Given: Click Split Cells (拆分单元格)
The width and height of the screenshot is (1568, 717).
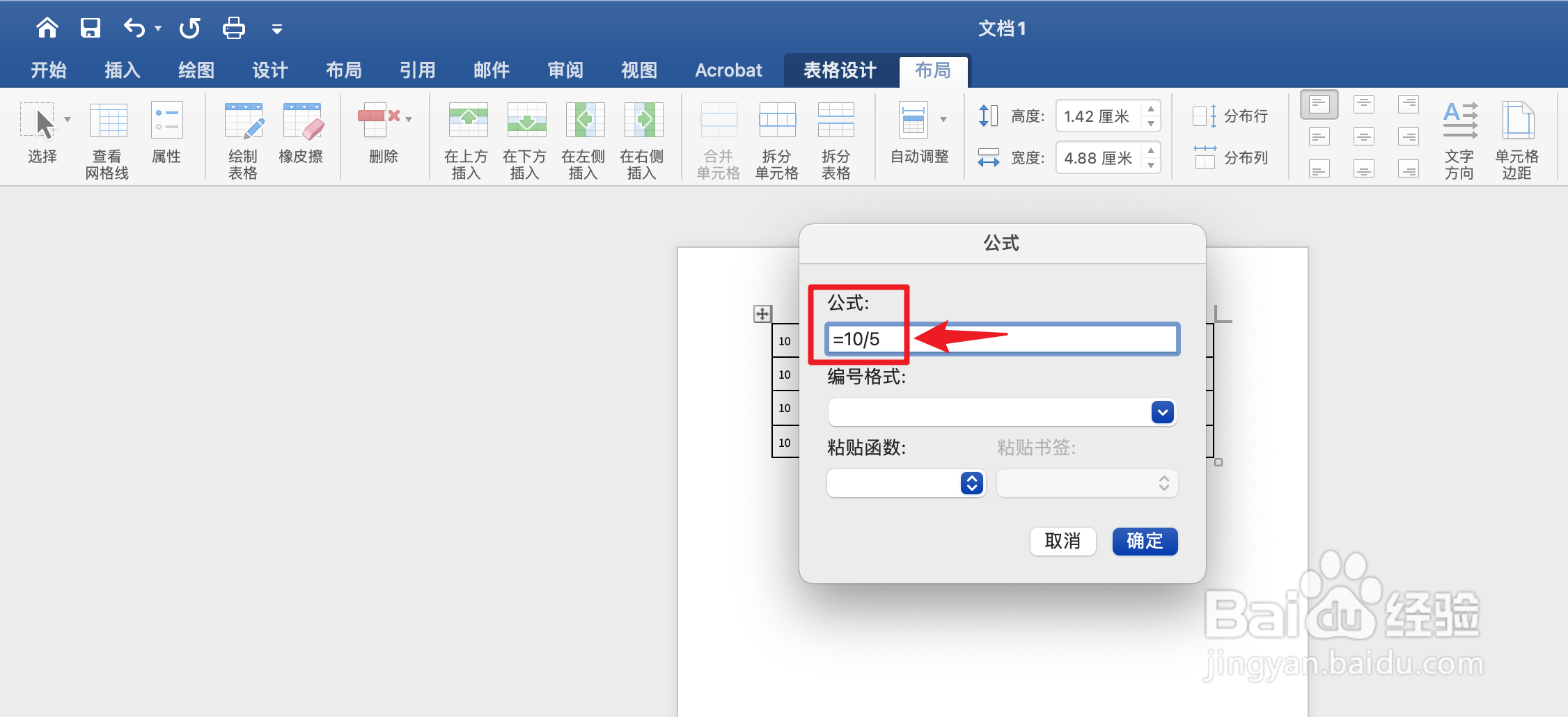Looking at the screenshot, I should pyautogui.click(x=777, y=141).
